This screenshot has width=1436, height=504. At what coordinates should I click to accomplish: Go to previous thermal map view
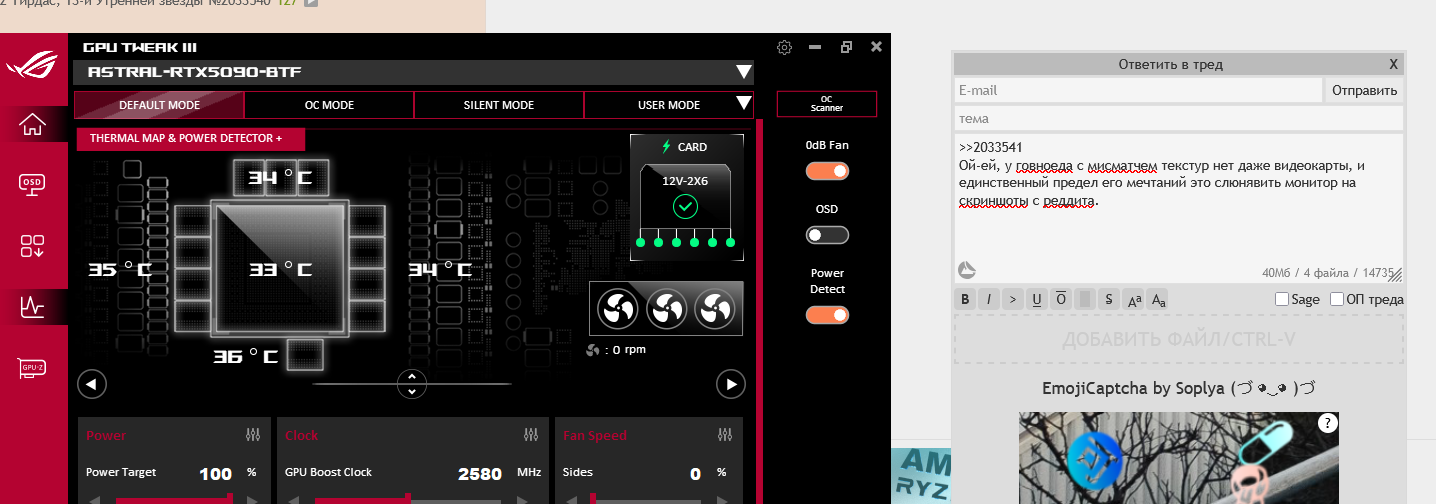click(x=92, y=384)
